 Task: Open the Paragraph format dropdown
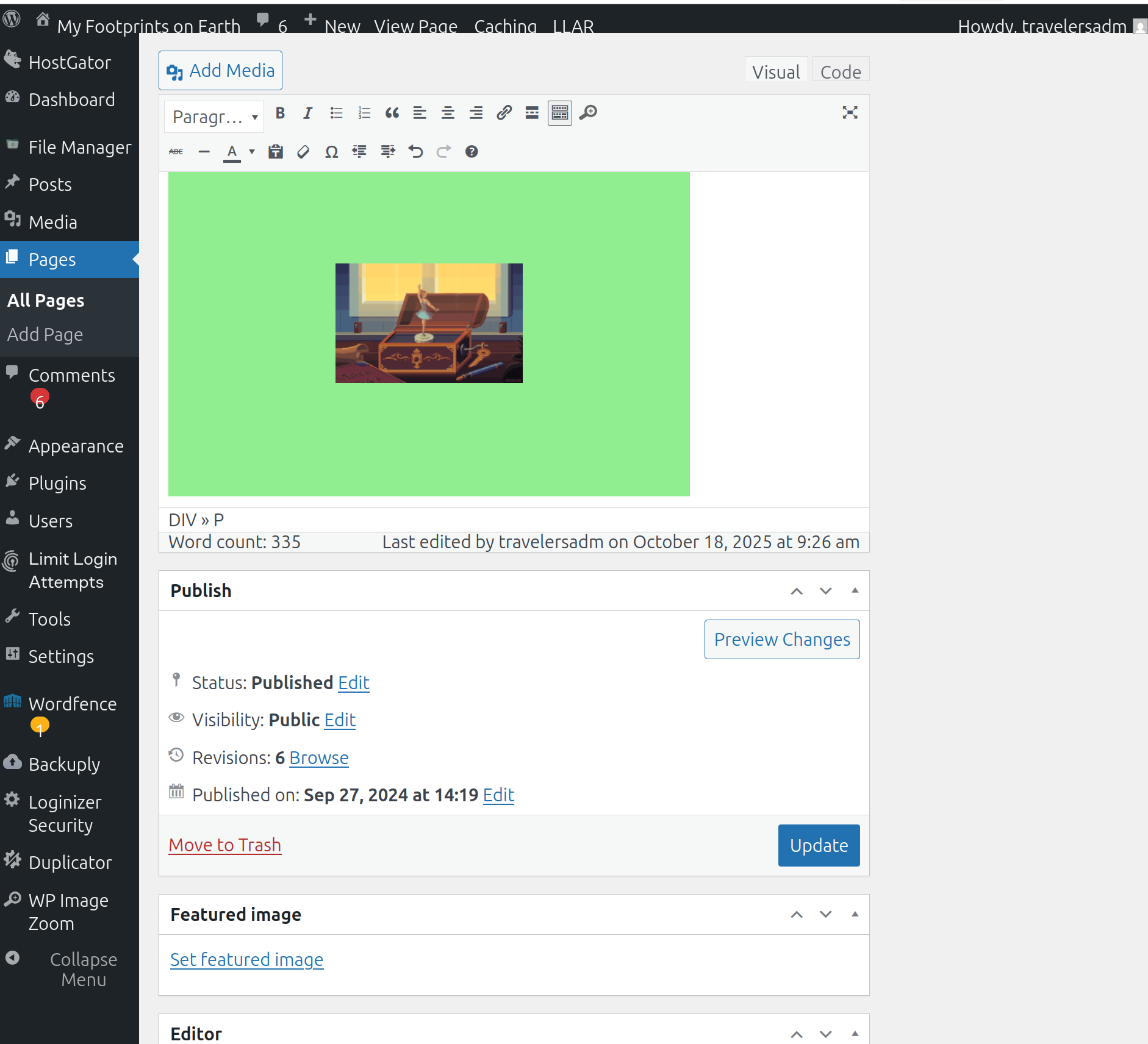tap(214, 116)
